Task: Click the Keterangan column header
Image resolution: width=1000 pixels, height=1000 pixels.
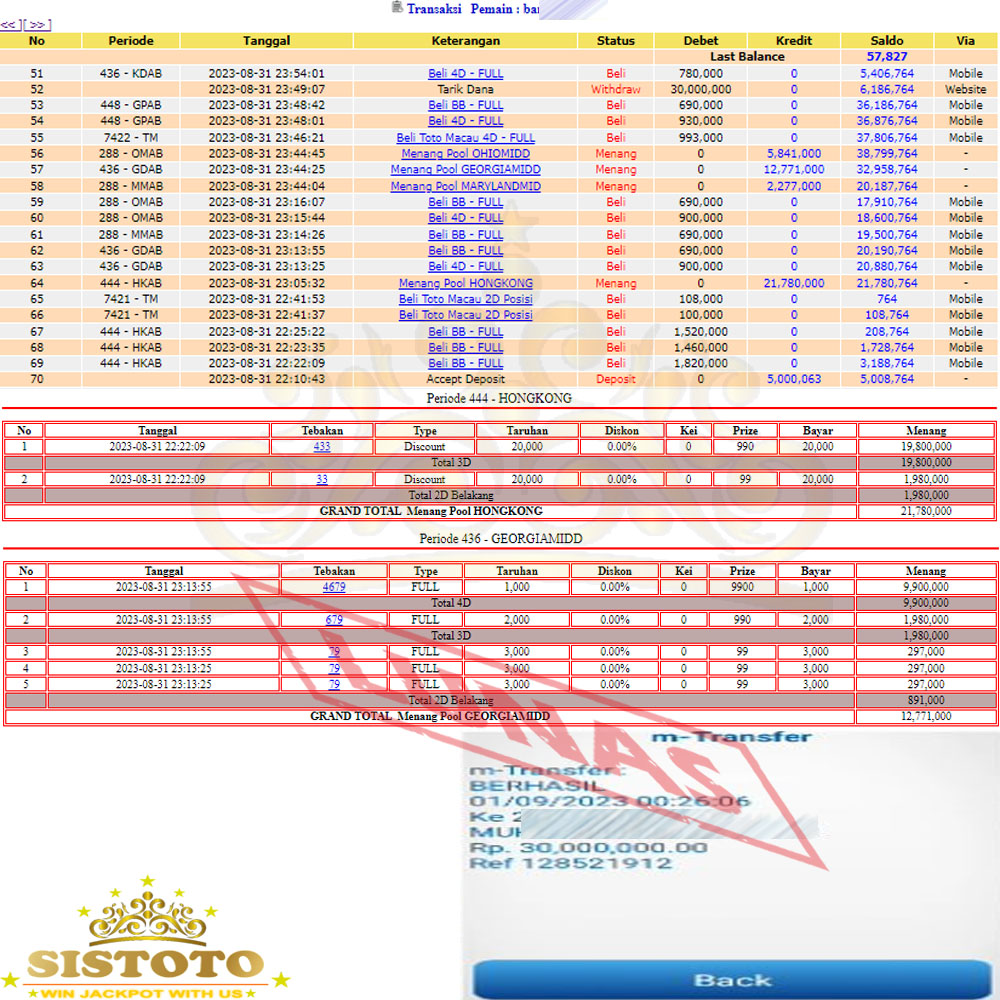Action: 465,41
